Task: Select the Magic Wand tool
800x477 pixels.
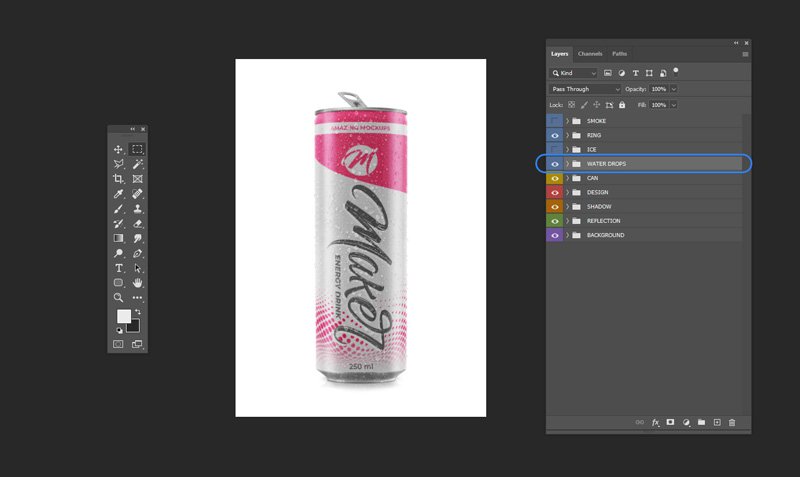Action: point(137,164)
